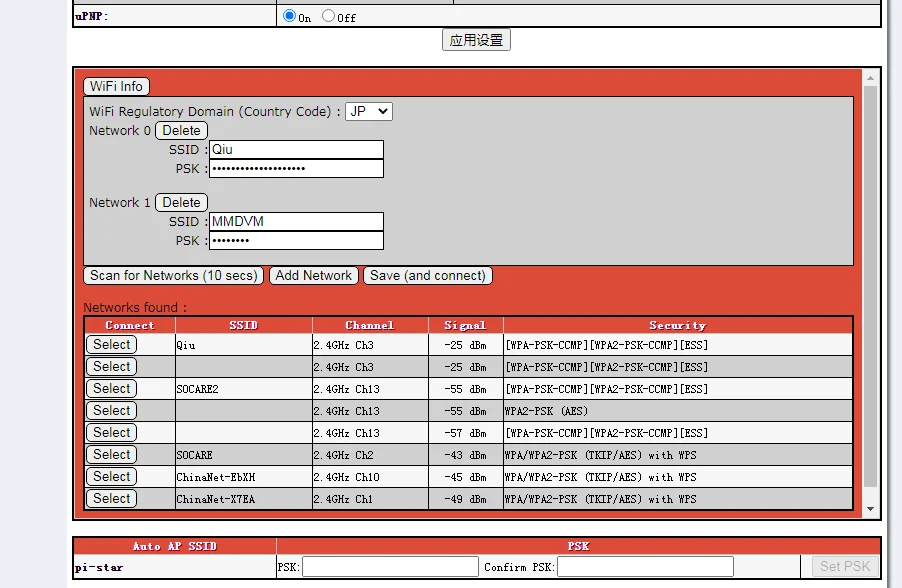Focus Network 1 PSK password field
The height and width of the screenshot is (588, 902).
[296, 240]
